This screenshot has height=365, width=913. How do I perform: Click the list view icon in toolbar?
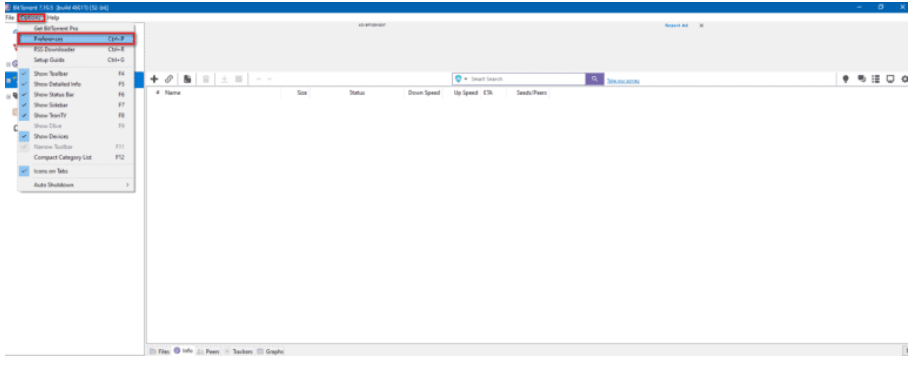pos(876,79)
